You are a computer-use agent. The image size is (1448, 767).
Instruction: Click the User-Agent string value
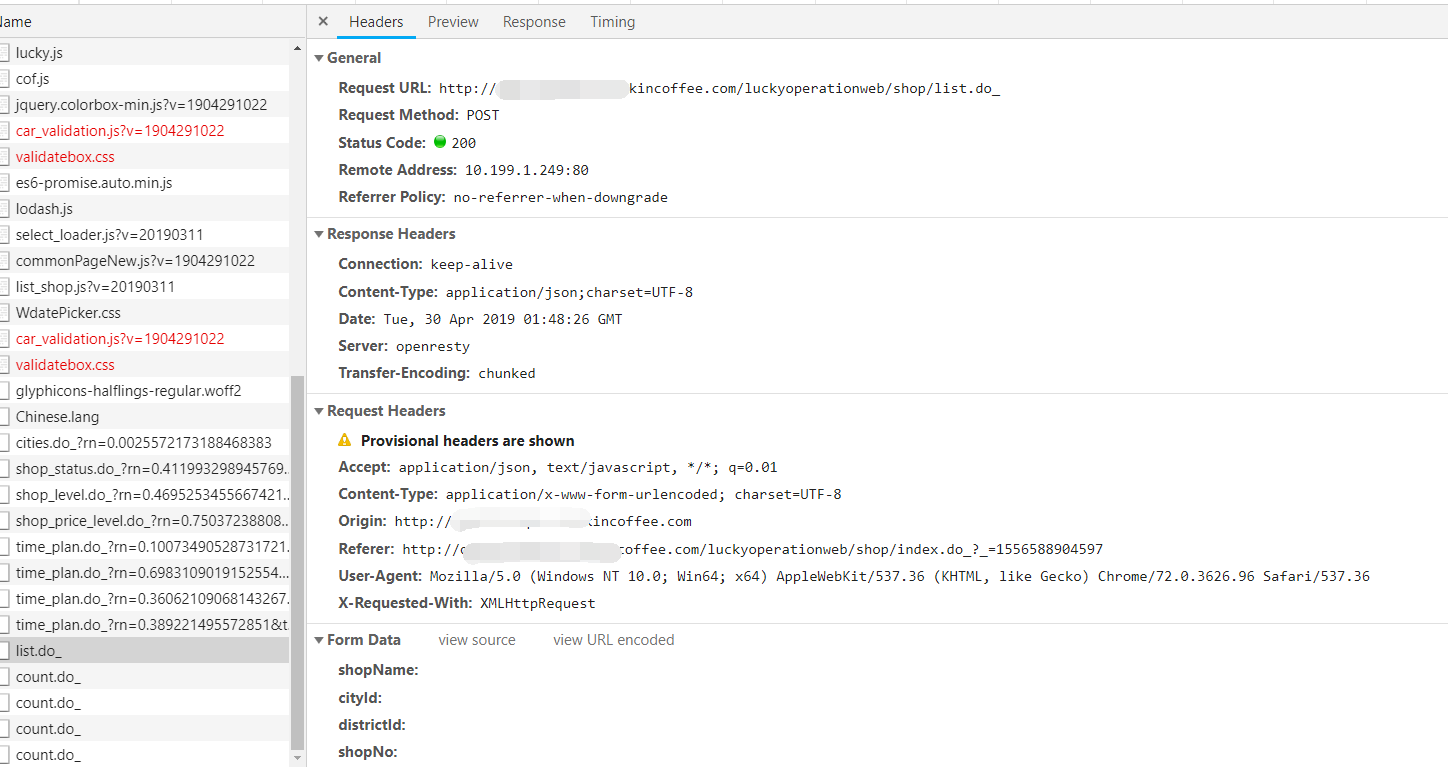pos(900,576)
